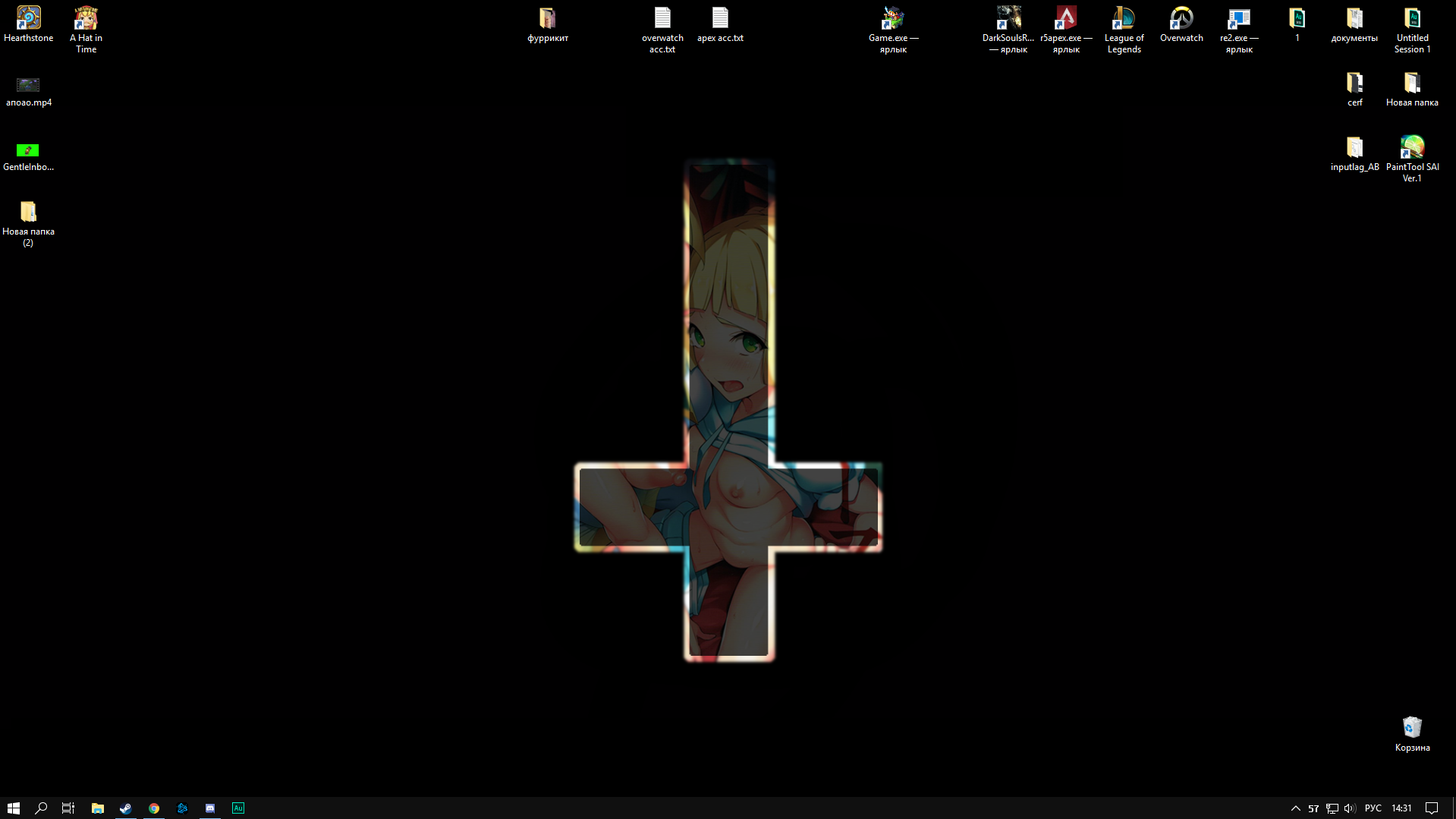
Task: Switch to Adobe Audition on the taskbar
Action: click(x=238, y=808)
